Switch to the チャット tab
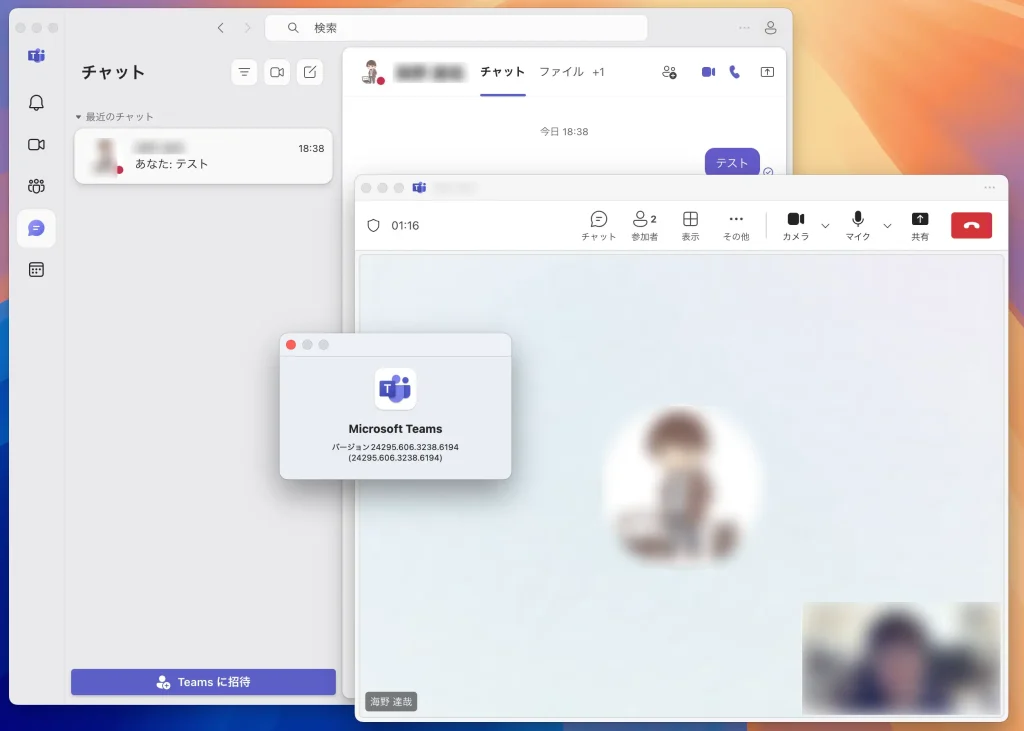Viewport: 1024px width, 731px height. point(502,72)
